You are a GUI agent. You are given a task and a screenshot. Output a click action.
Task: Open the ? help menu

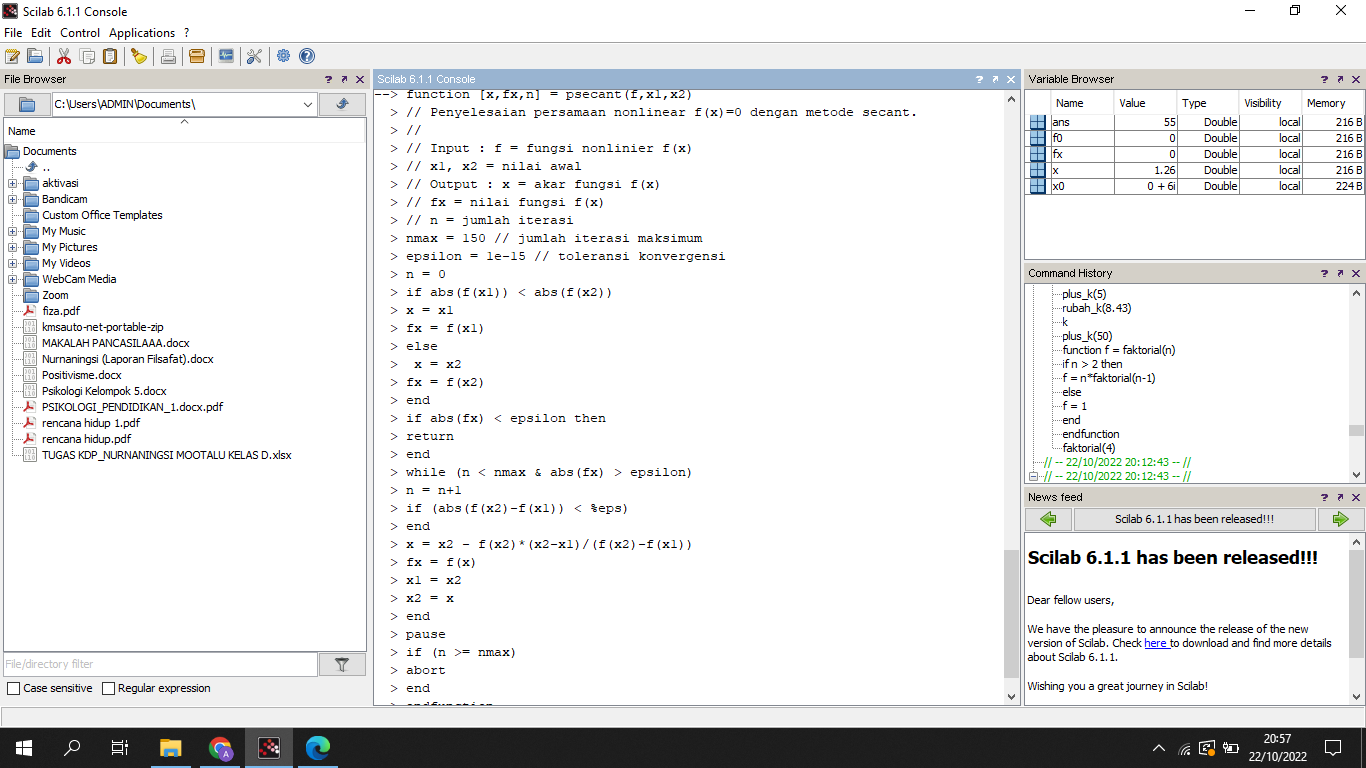click(x=186, y=33)
